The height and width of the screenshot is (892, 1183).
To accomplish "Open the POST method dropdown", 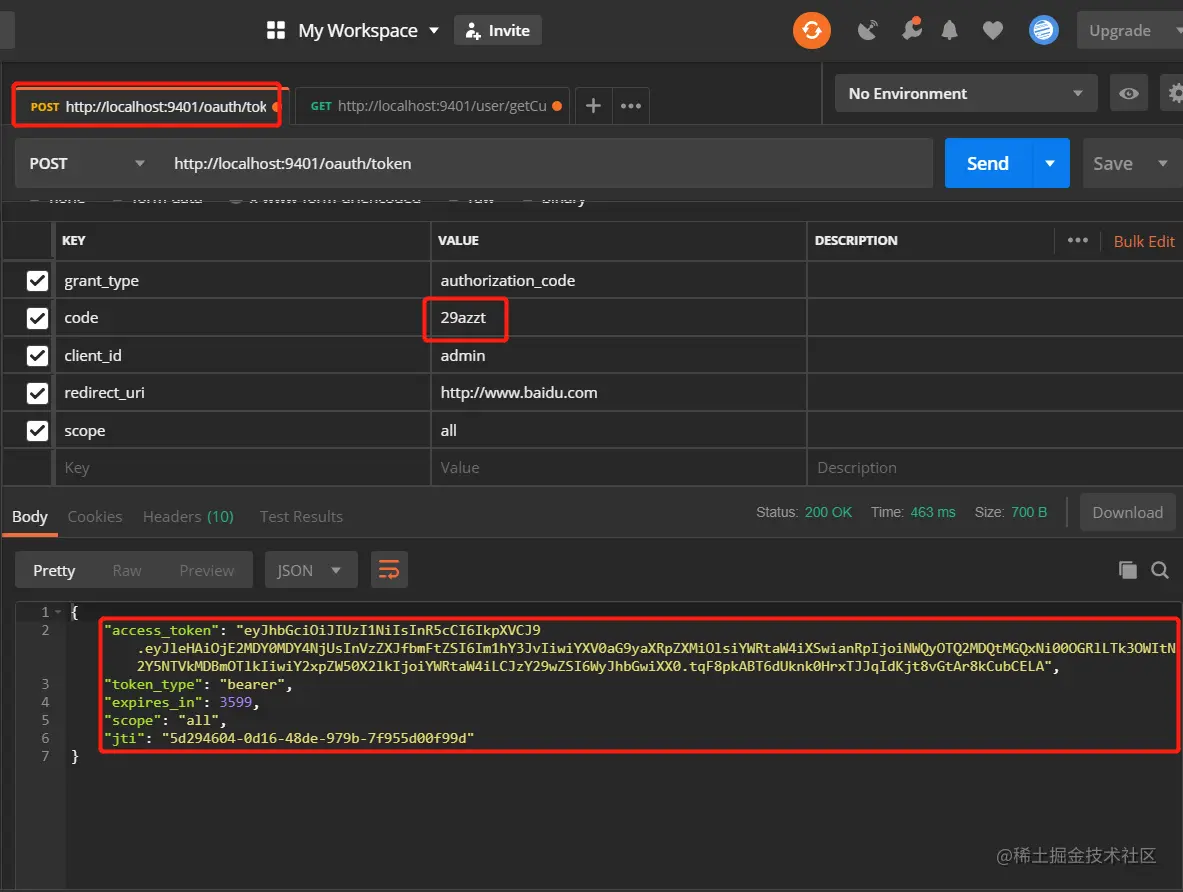I will [x=85, y=164].
